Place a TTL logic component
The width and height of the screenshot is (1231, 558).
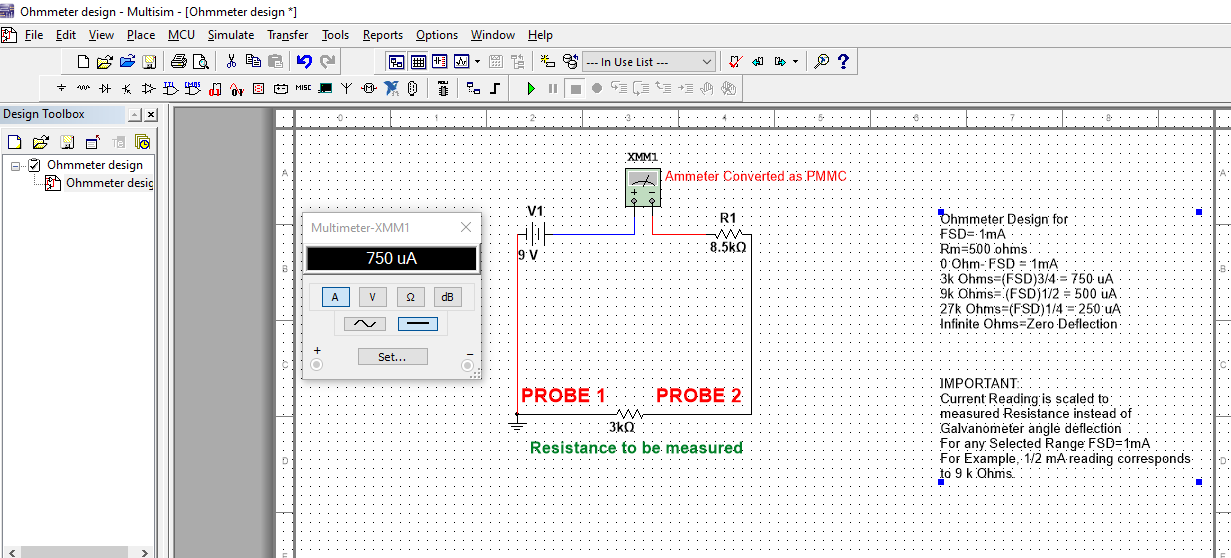[171, 89]
